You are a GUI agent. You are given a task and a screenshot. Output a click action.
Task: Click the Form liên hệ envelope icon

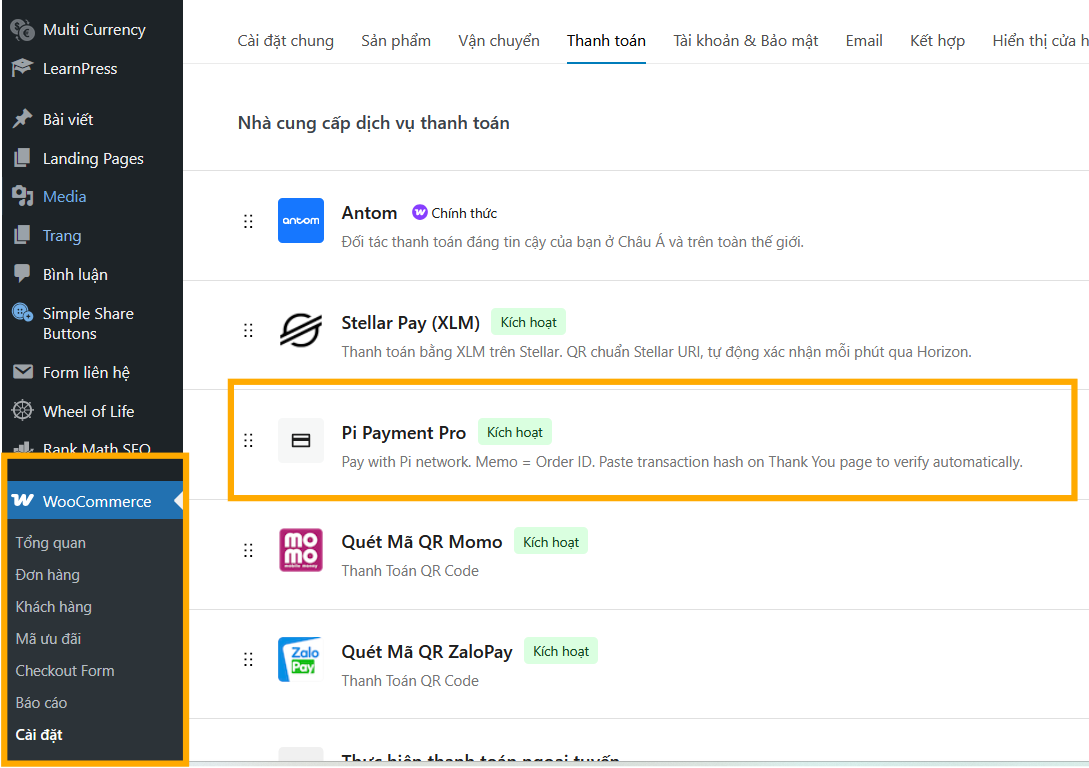click(x=22, y=372)
